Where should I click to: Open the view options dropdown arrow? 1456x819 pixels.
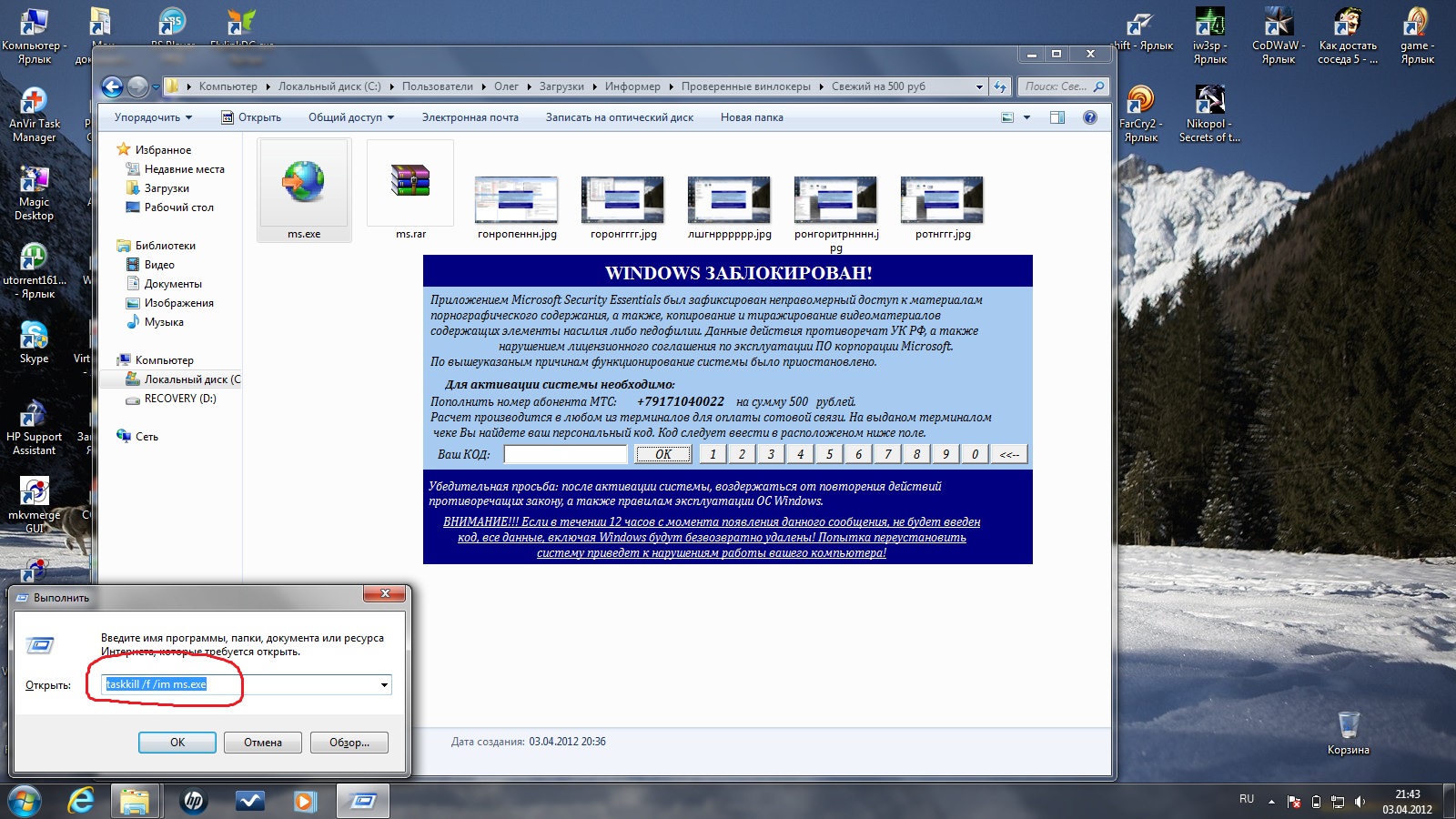click(1026, 117)
